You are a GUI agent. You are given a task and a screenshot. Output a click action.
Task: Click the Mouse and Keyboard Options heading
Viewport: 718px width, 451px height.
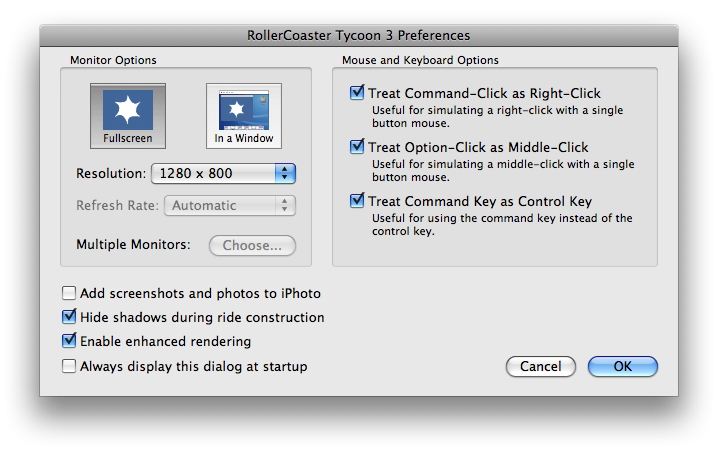420,61
